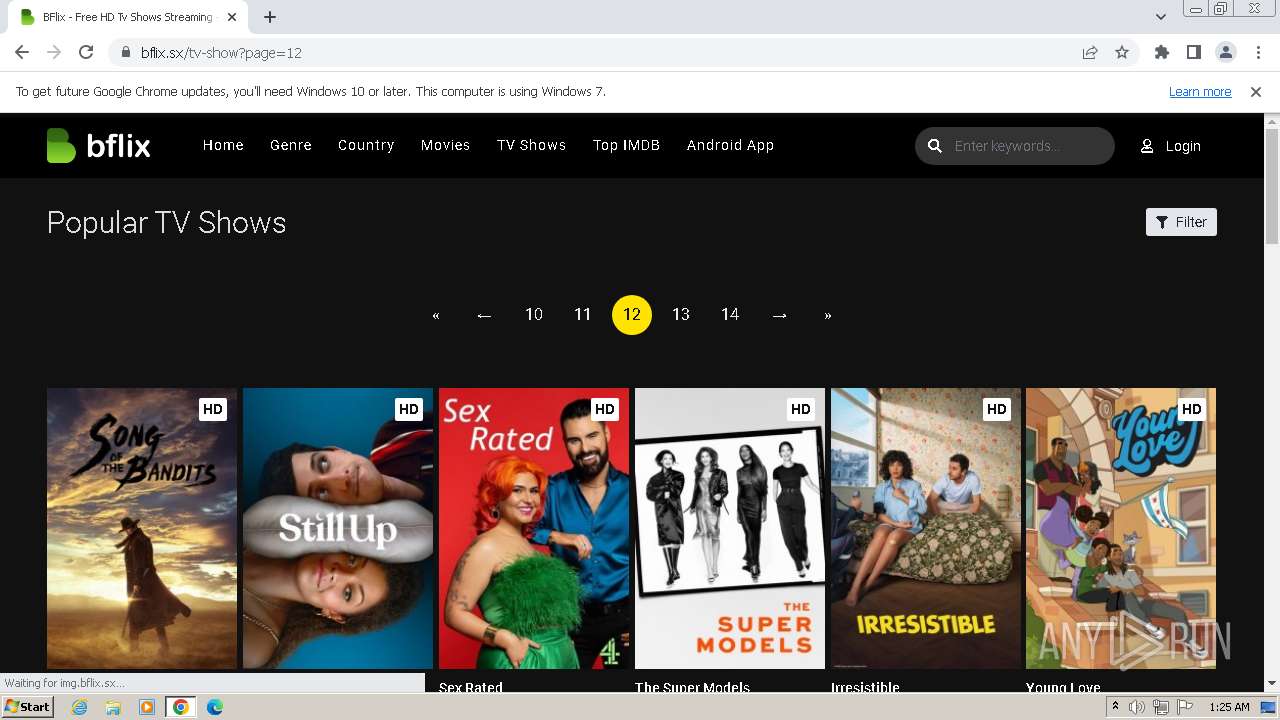Launch Internet Explorer from taskbar
1280x720 pixels.
[x=80, y=707]
